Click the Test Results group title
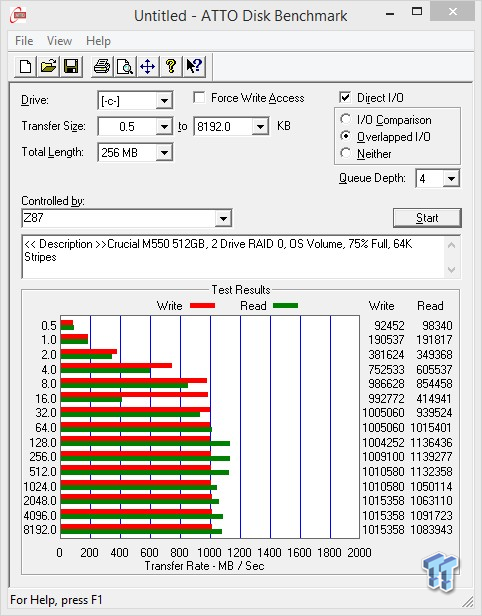 [241, 290]
